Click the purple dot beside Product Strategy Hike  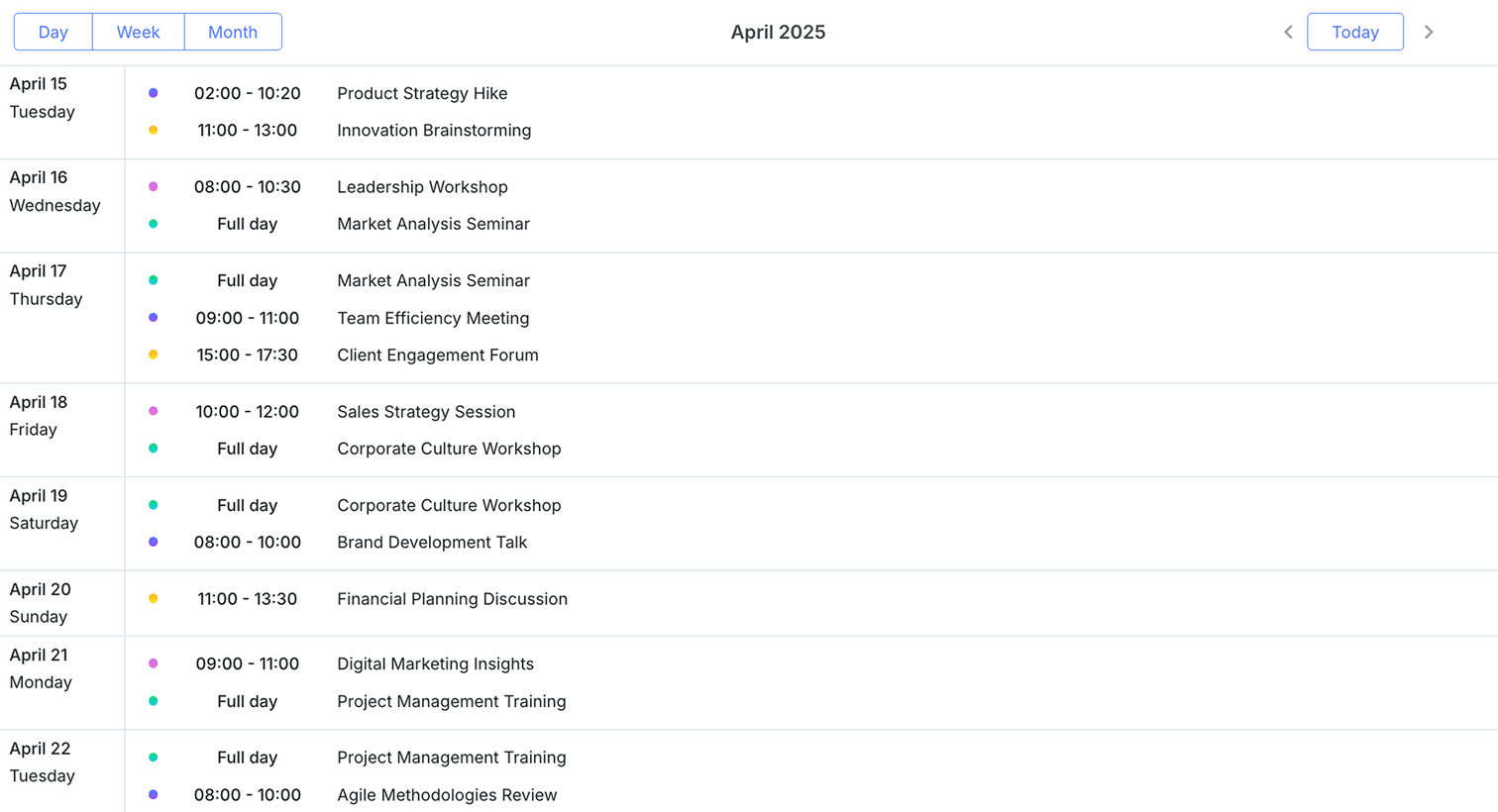pos(153,93)
